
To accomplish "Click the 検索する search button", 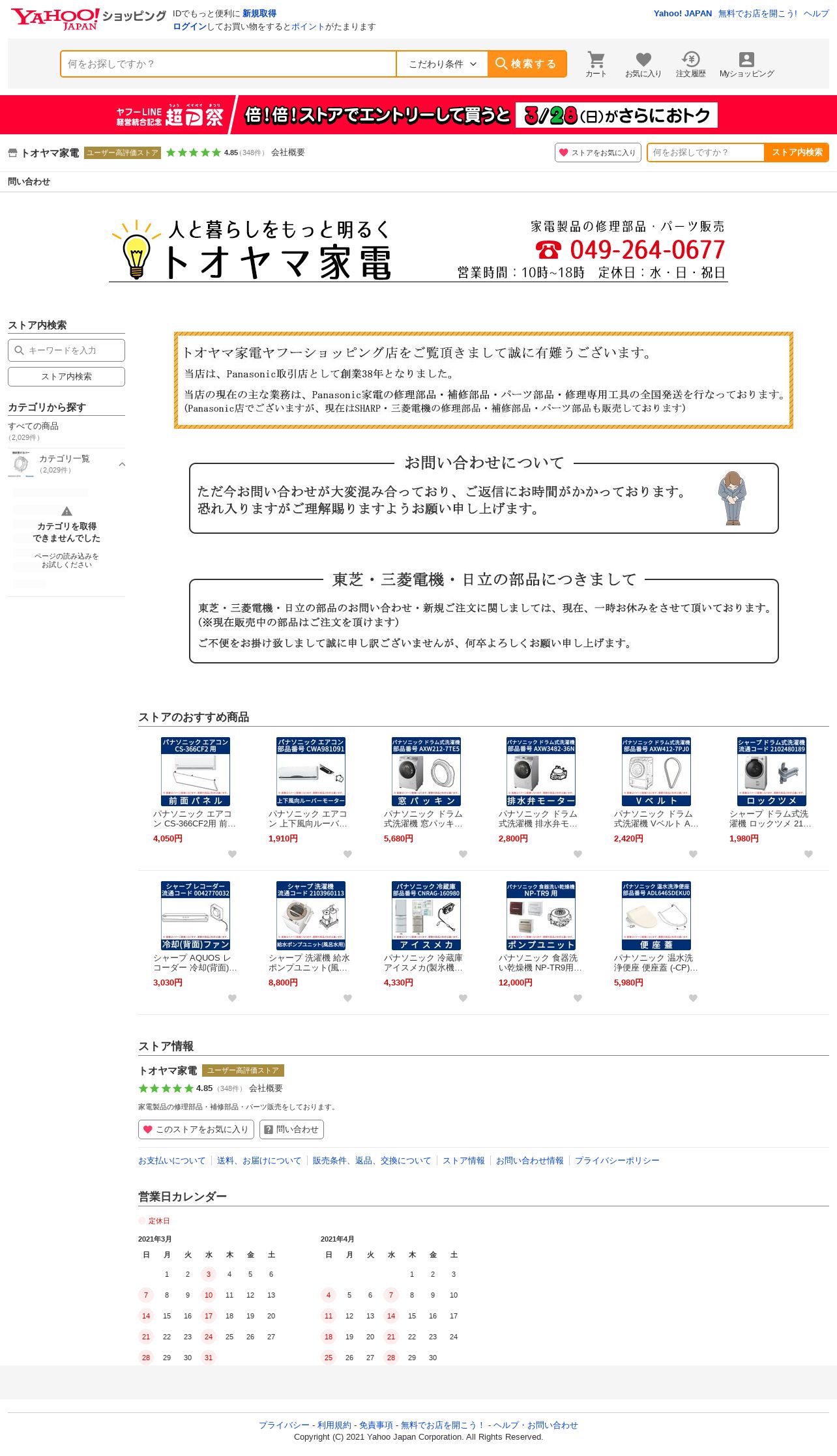I will pos(527,64).
